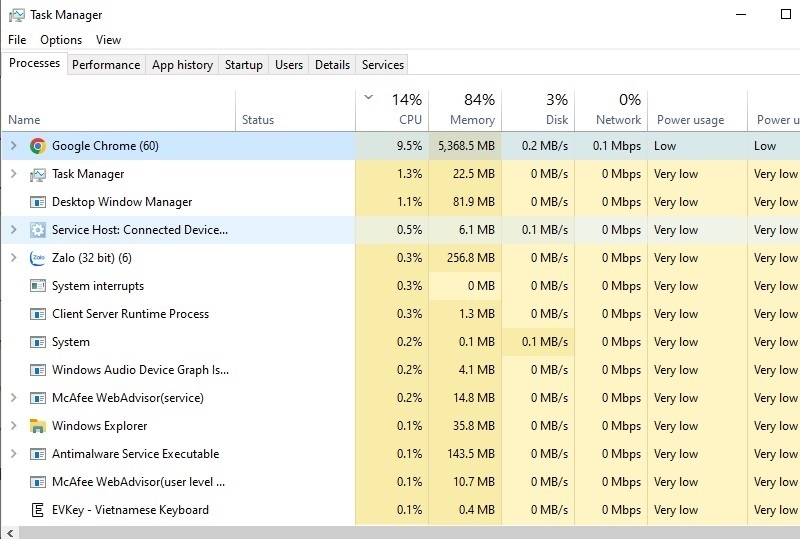Click Zalo's 256.8 MB memory value
This screenshot has height=539, width=800.
coord(471,258)
